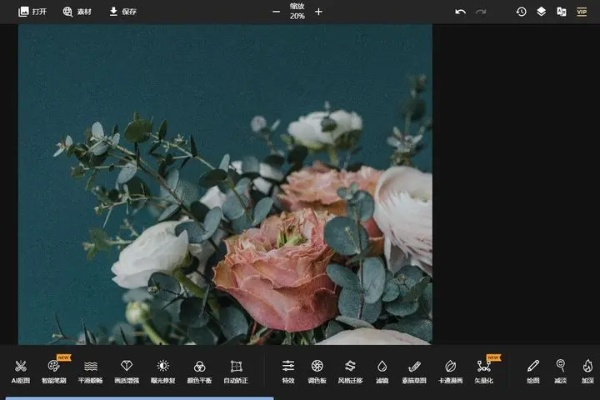Select the dodge lighten tool
This screenshot has height=400, width=600.
(x=561, y=371)
